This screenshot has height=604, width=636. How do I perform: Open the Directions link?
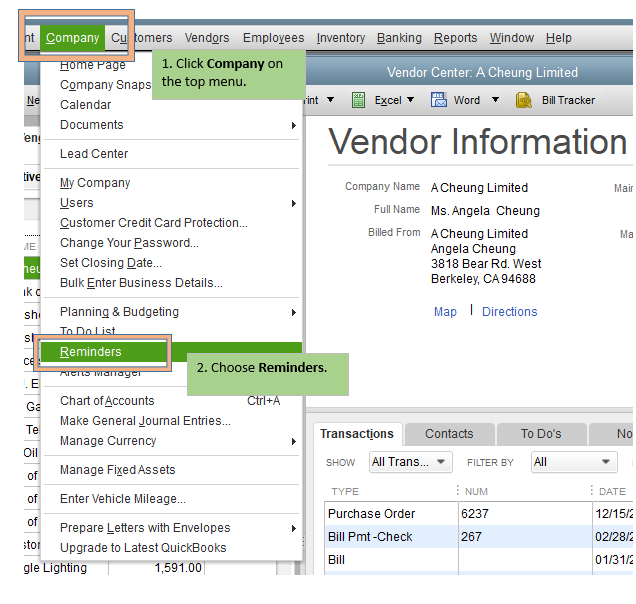point(509,312)
